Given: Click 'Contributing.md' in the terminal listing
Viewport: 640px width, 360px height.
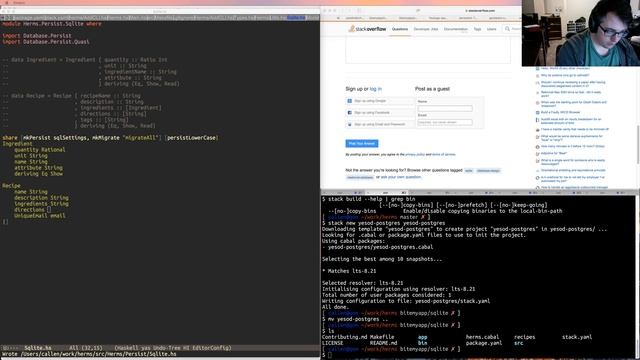Looking at the screenshot, I should (344, 337).
